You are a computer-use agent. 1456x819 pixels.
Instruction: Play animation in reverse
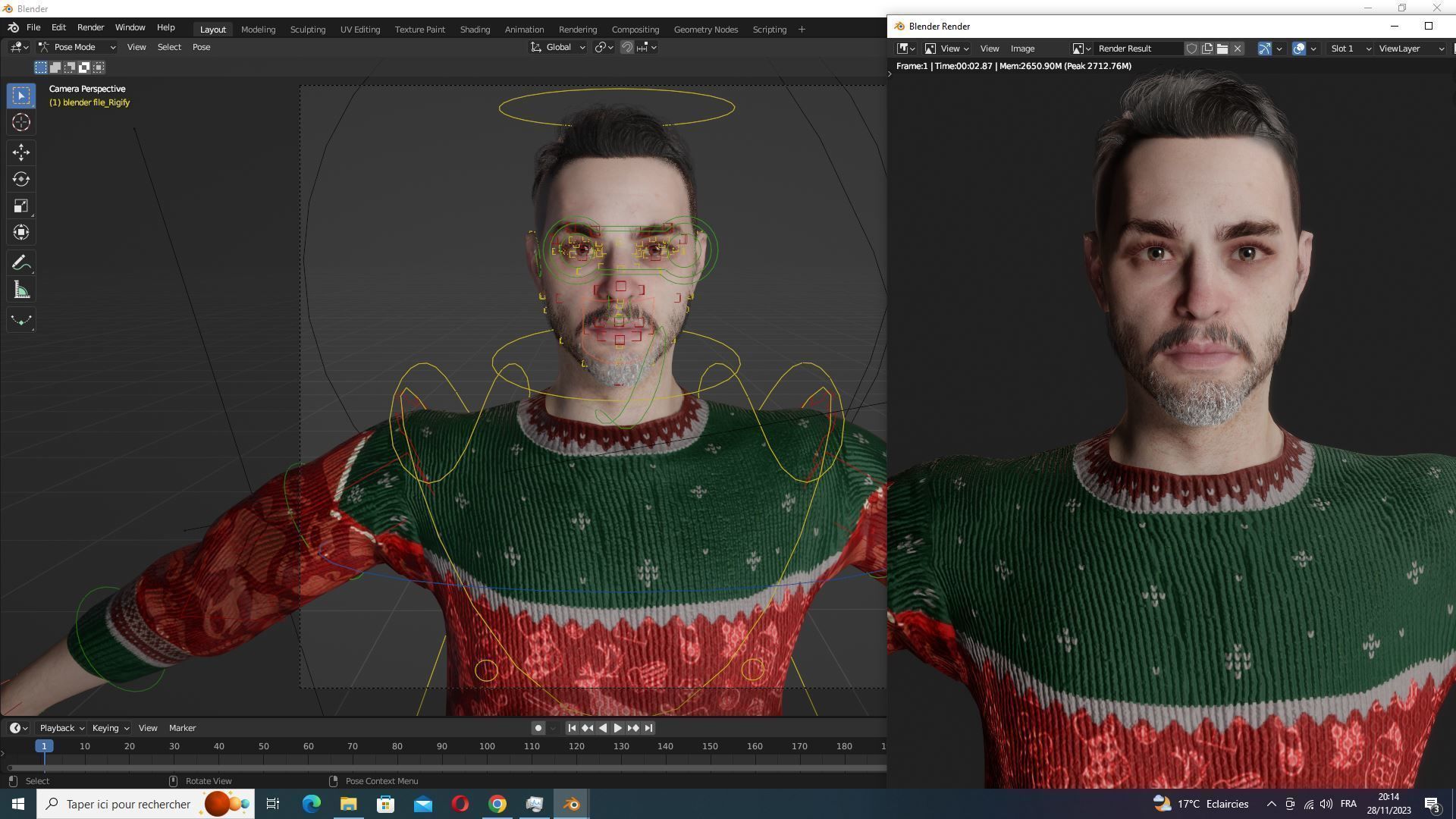click(x=602, y=728)
